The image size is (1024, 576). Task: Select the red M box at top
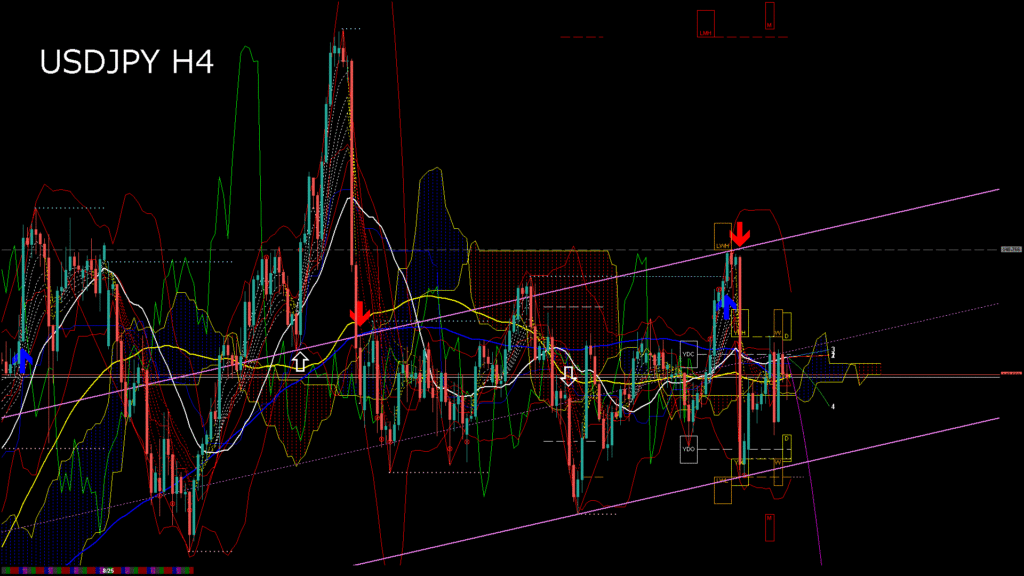(x=769, y=15)
